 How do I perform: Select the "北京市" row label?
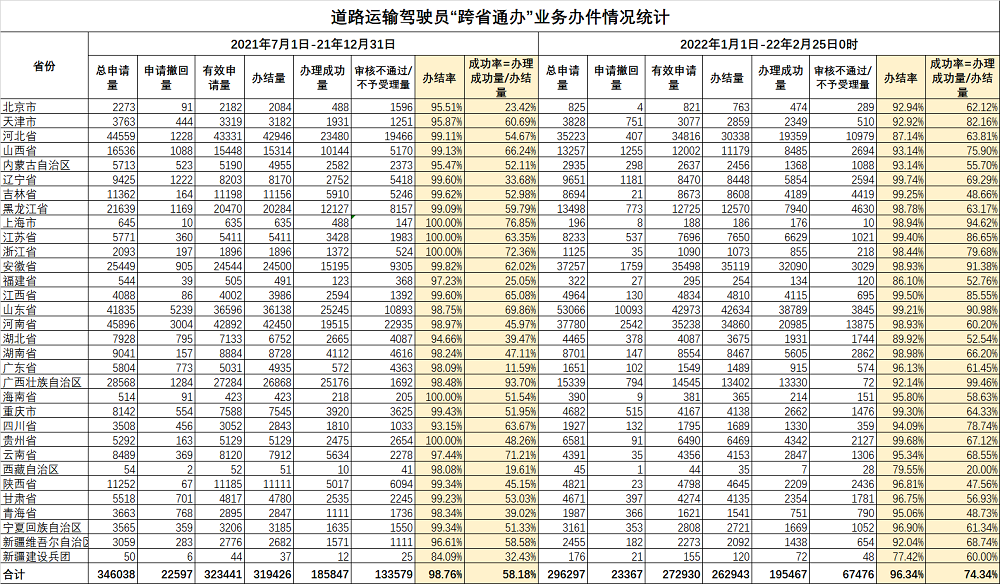click(x=44, y=107)
